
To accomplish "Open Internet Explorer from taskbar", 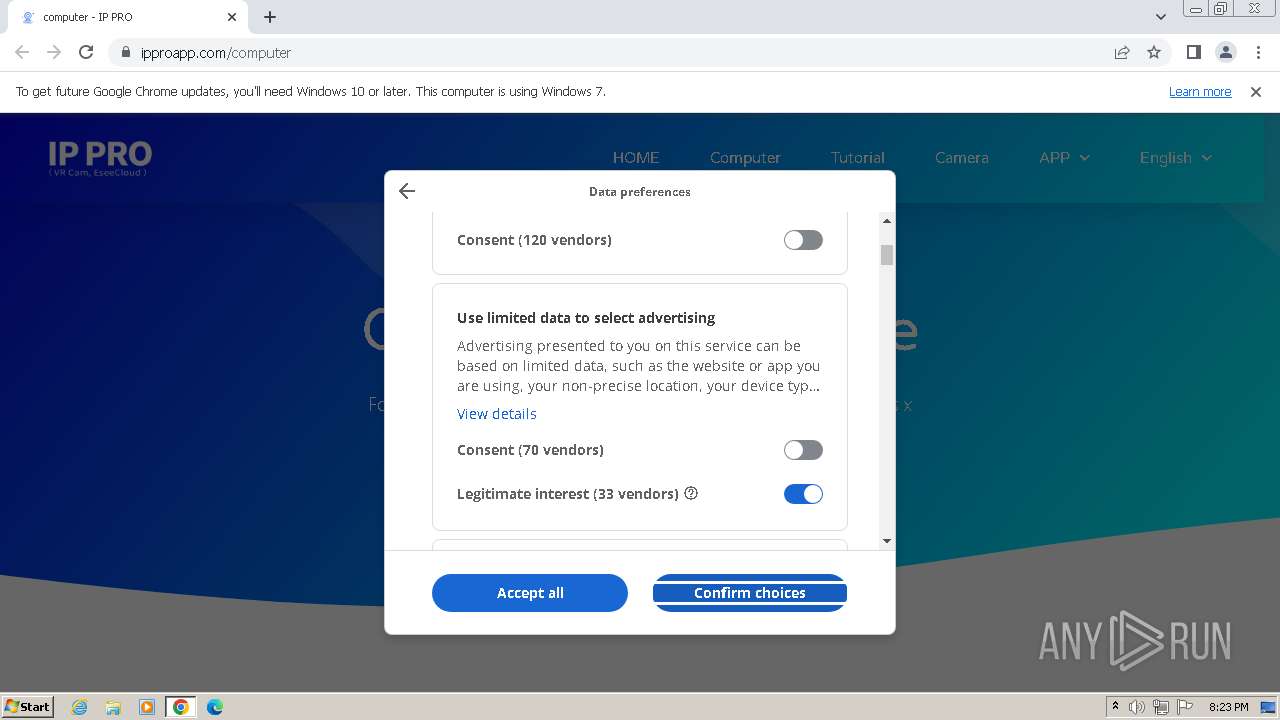I will click(80, 707).
